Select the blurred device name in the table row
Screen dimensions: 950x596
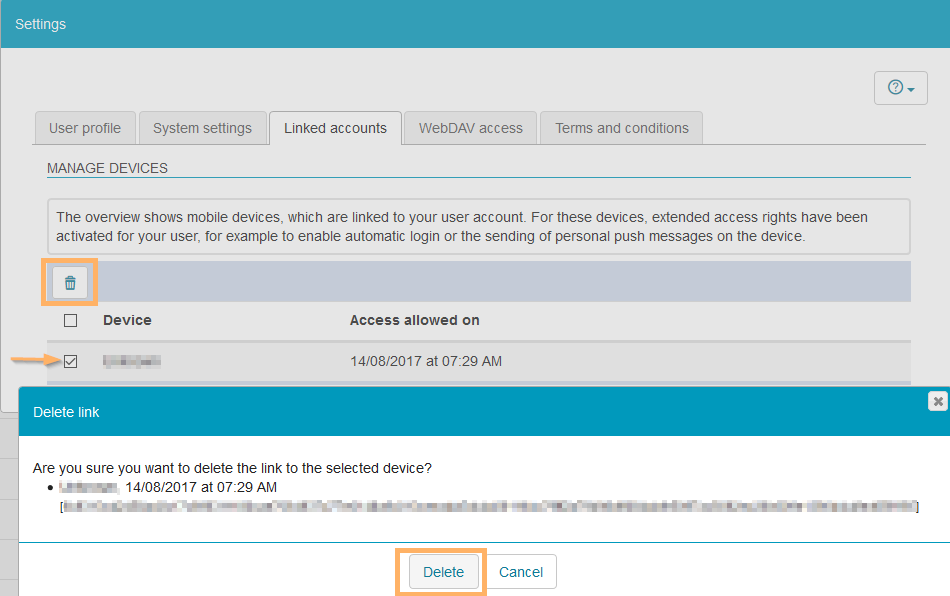point(132,361)
